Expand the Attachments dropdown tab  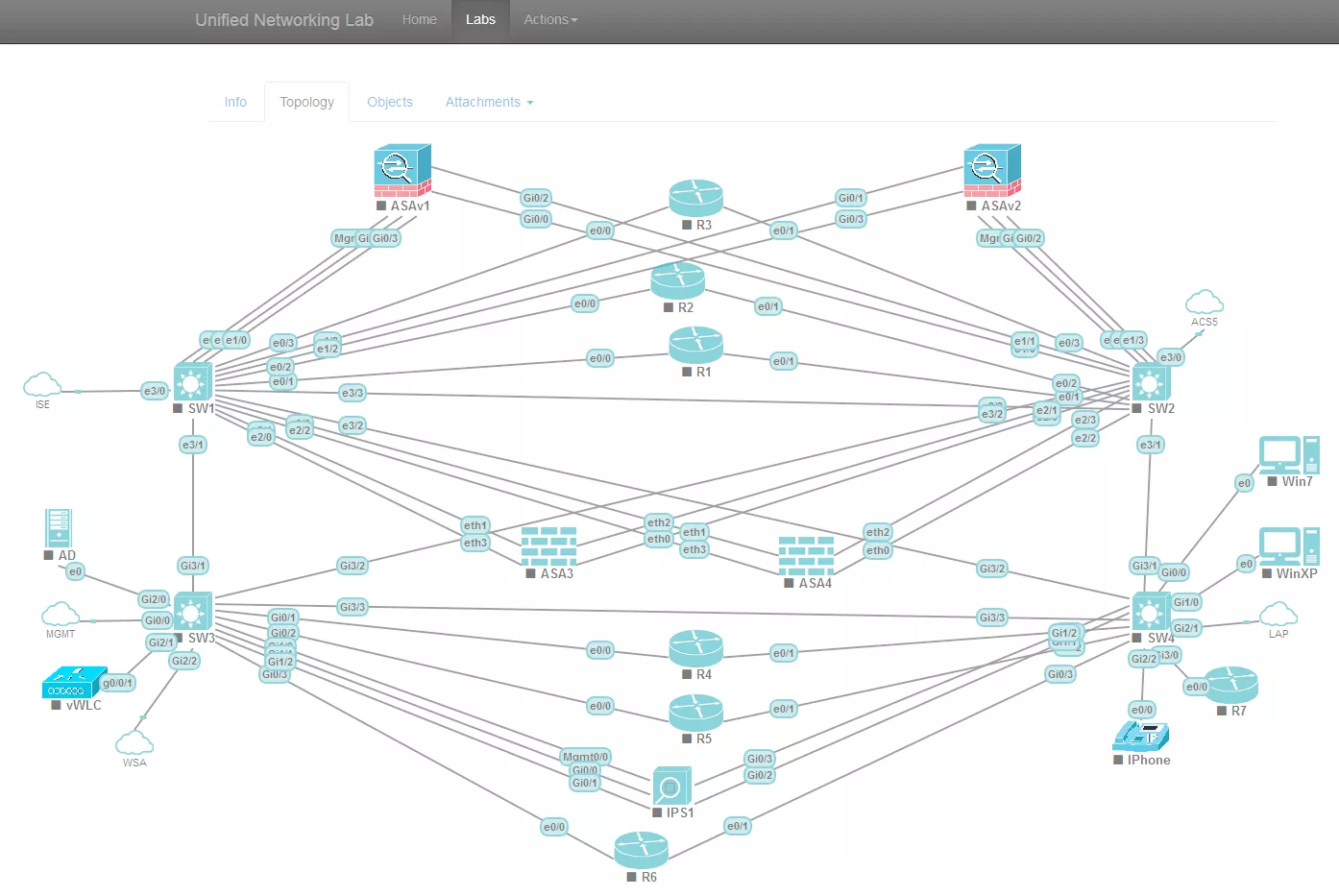point(489,102)
